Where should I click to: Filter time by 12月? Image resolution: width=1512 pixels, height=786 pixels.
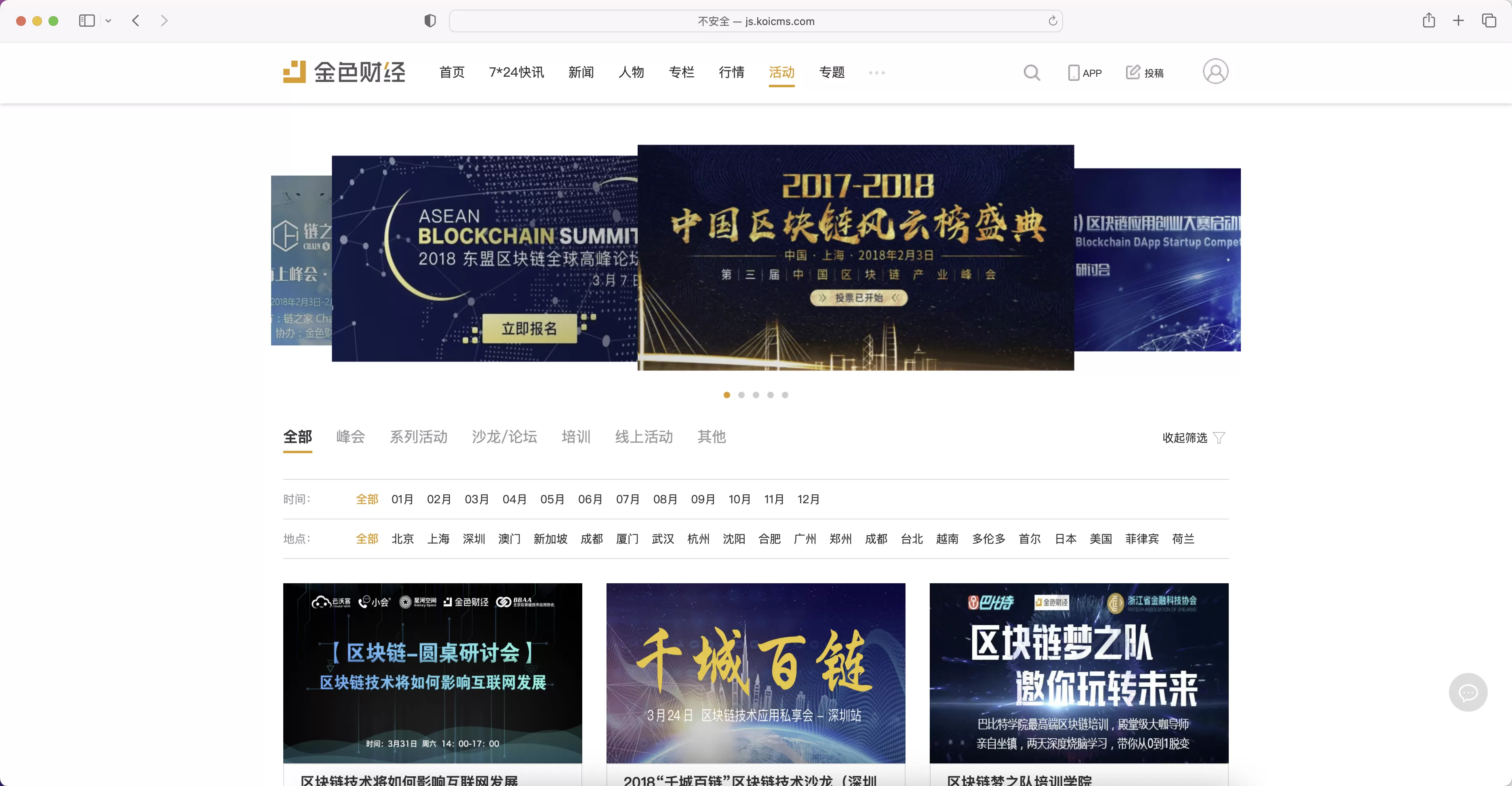[x=809, y=499]
